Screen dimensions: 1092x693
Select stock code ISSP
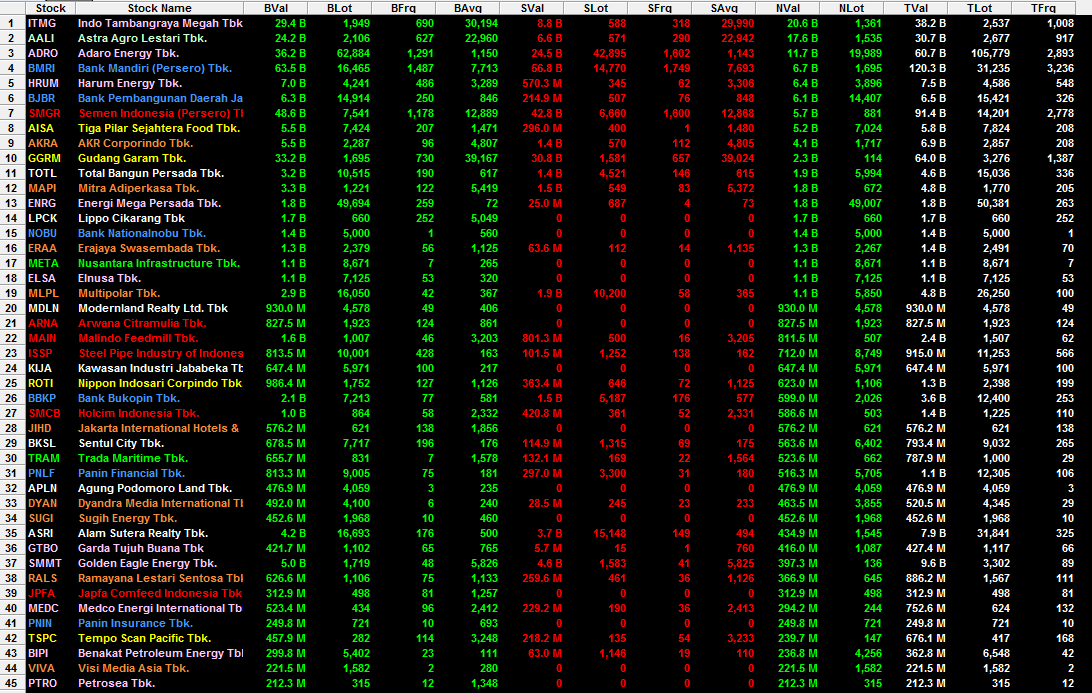click(x=40, y=353)
